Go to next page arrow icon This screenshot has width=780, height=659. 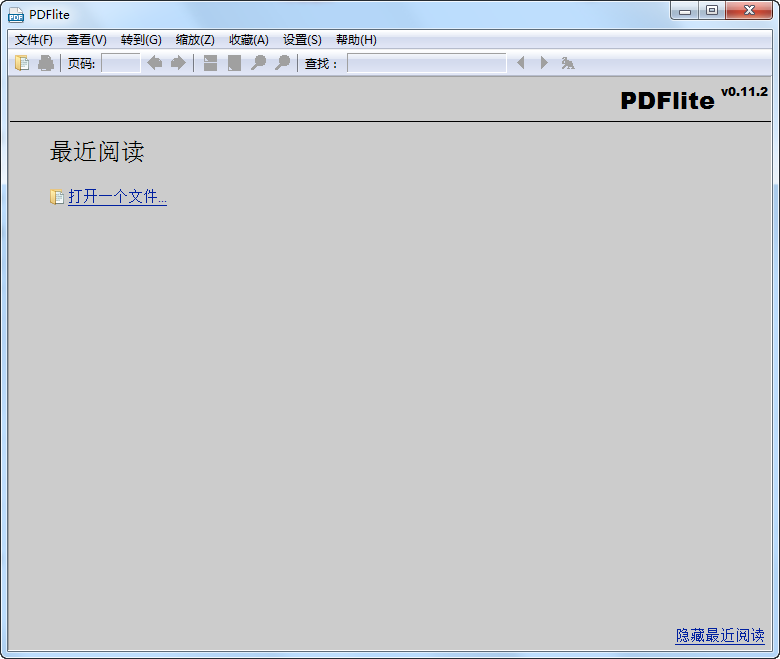coord(178,63)
